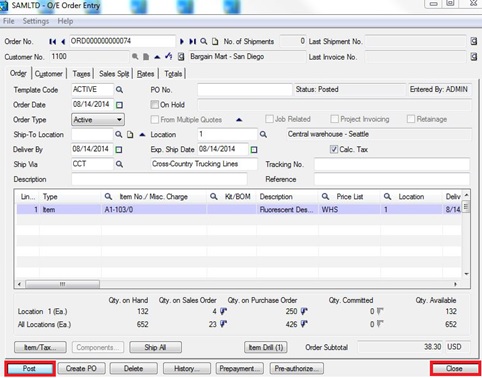482x378 pixels.
Task: Open Deliver By calendar picker
Action: pyautogui.click(x=119, y=150)
